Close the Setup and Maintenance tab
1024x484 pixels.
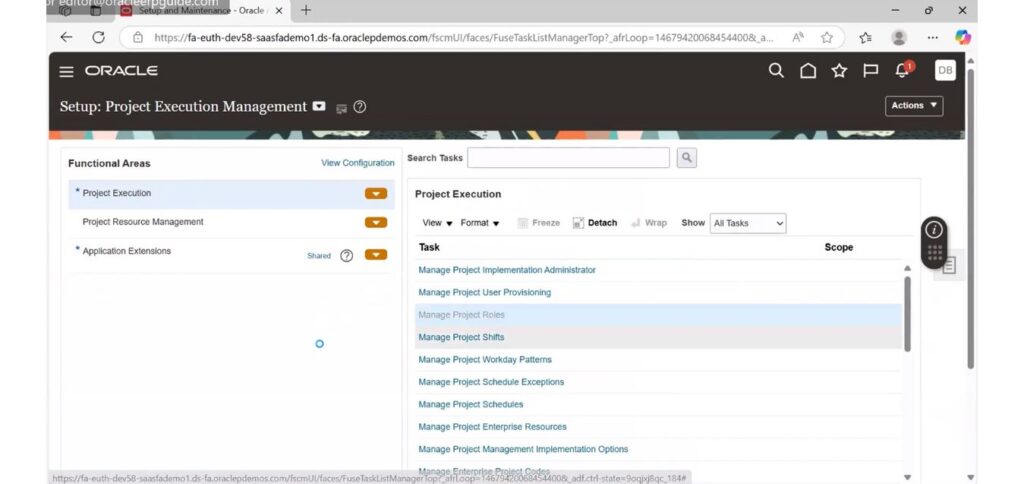point(279,10)
